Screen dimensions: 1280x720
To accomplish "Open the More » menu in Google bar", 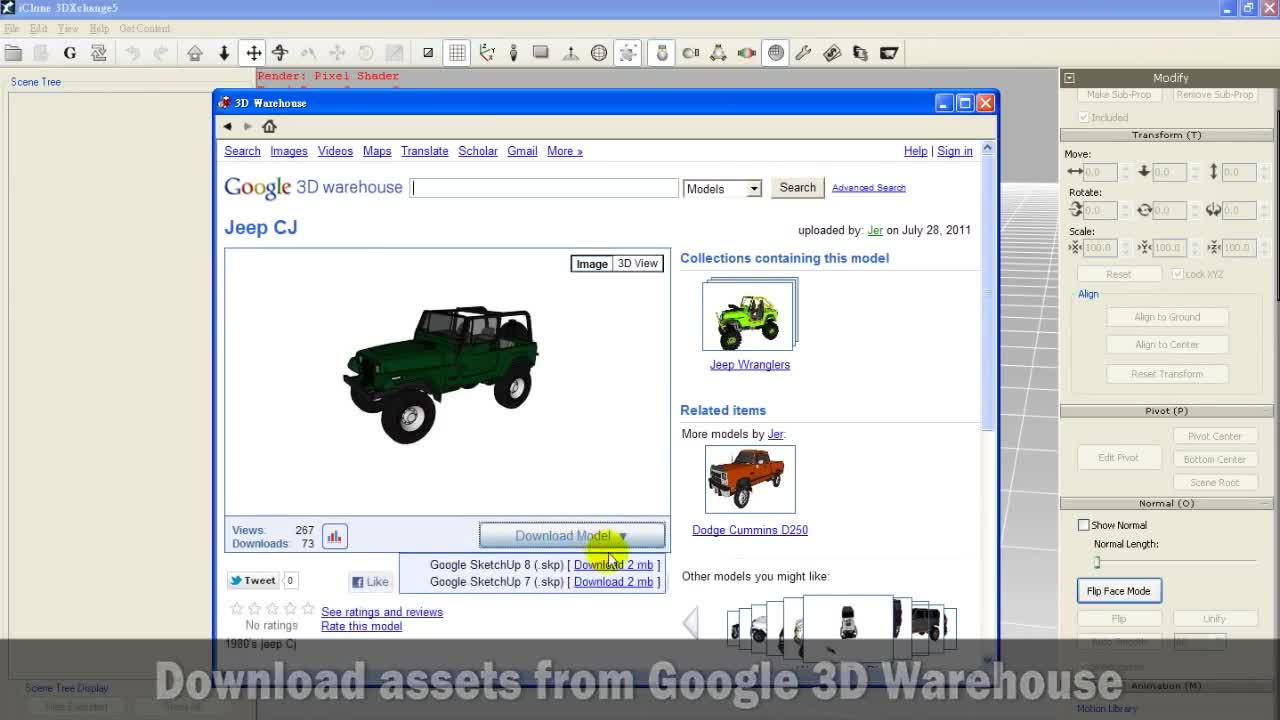I will click(x=565, y=151).
